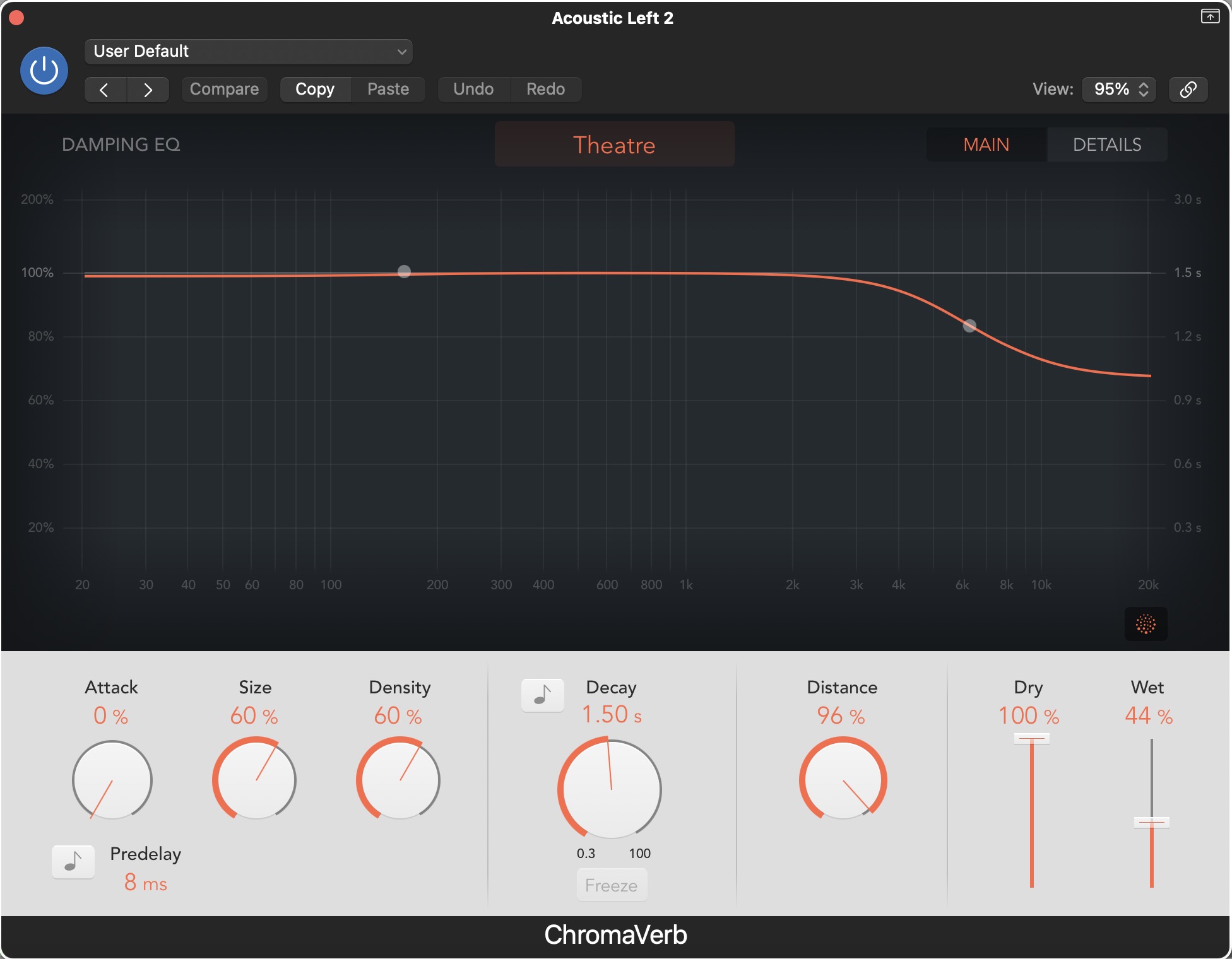The width and height of the screenshot is (1232, 959).
Task: Click the Predelay 8 ms value
Action: pos(146,883)
